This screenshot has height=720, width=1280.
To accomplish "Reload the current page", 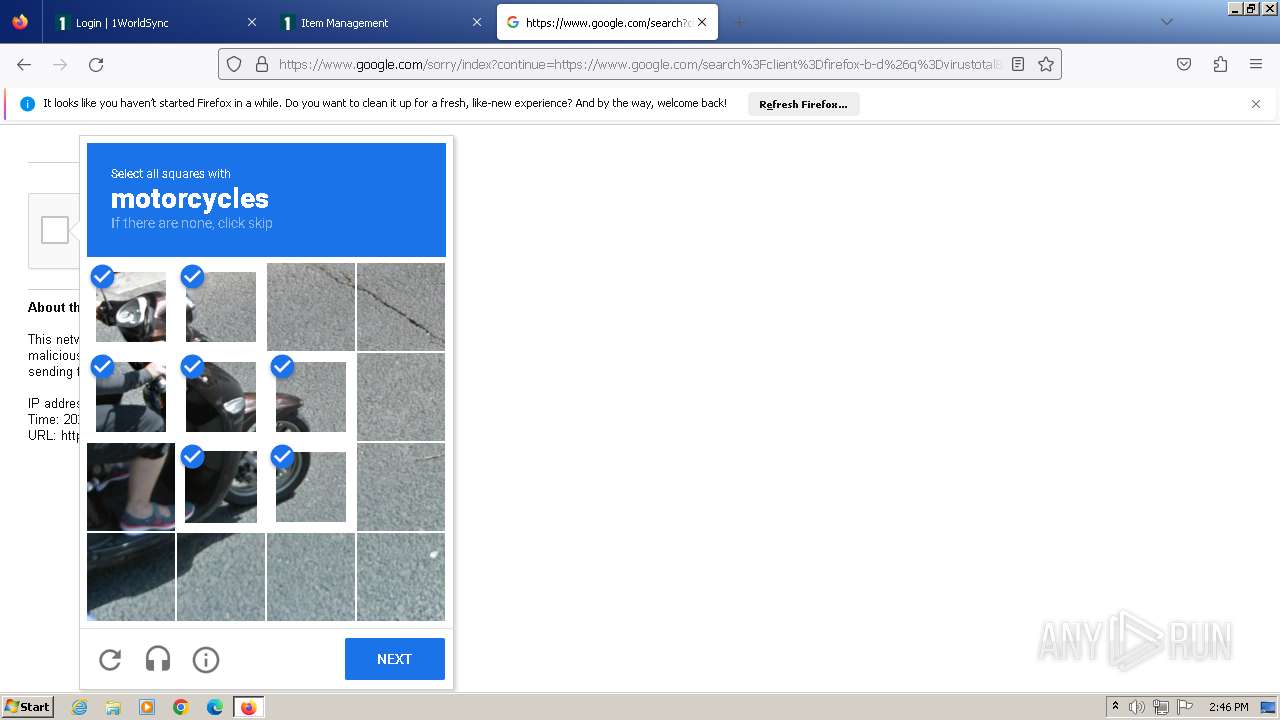I will (96, 64).
